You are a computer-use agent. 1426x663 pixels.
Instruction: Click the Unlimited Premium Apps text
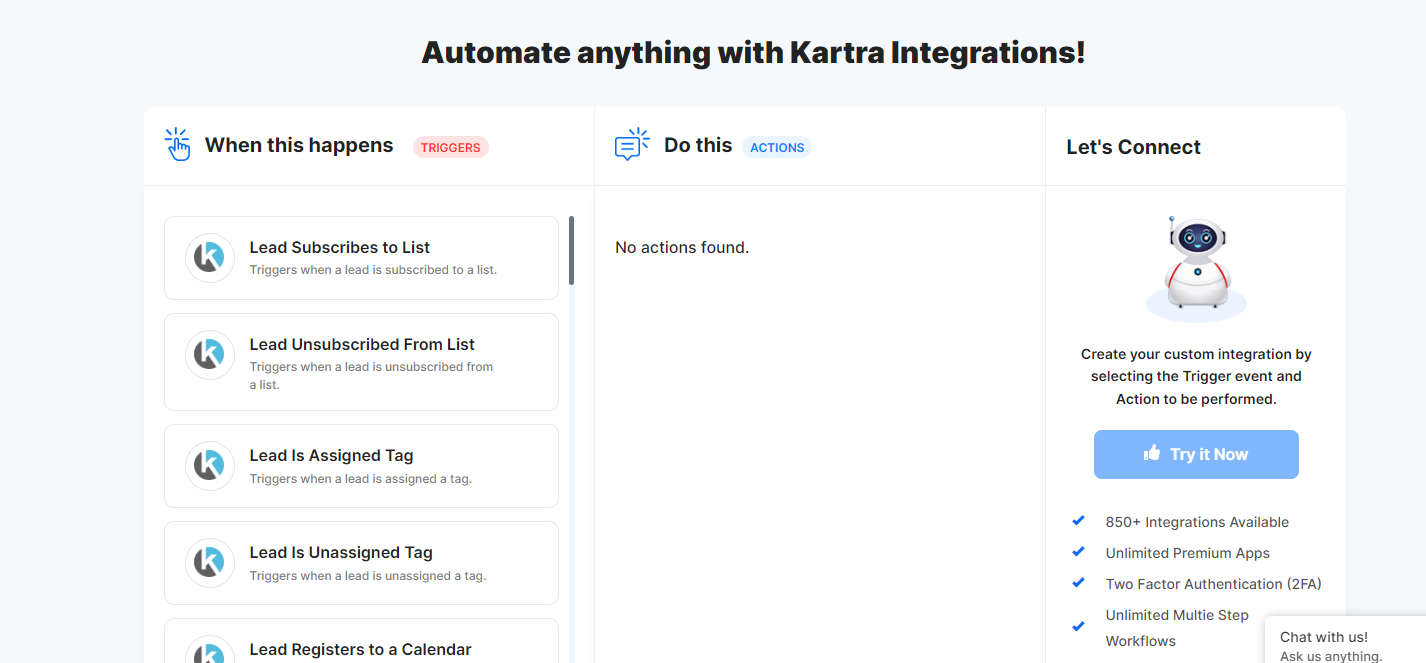1187,553
